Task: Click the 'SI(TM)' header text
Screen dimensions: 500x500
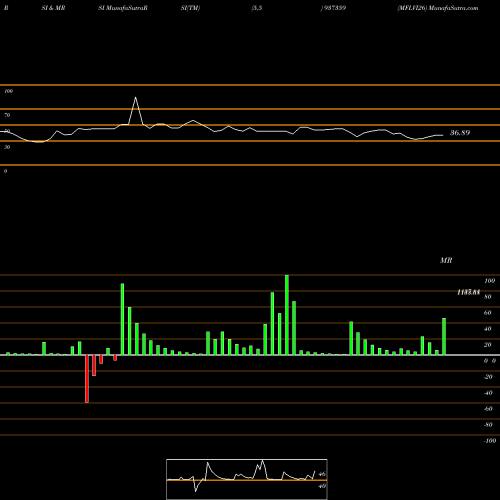Action: [190, 8]
